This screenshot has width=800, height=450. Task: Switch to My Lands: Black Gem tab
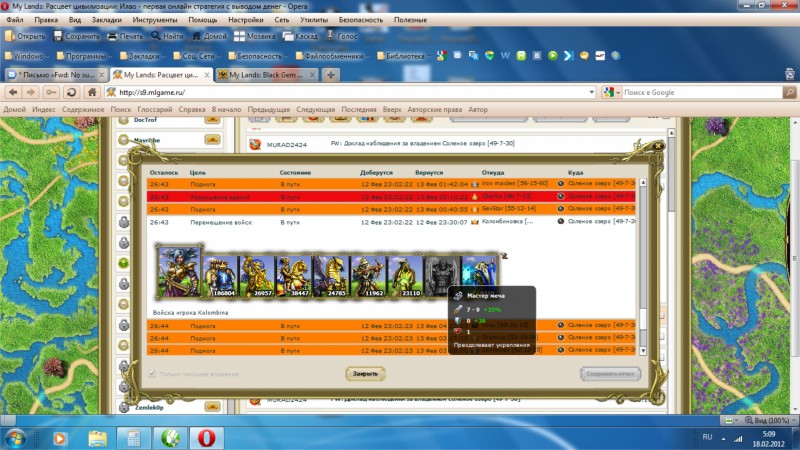pos(266,75)
